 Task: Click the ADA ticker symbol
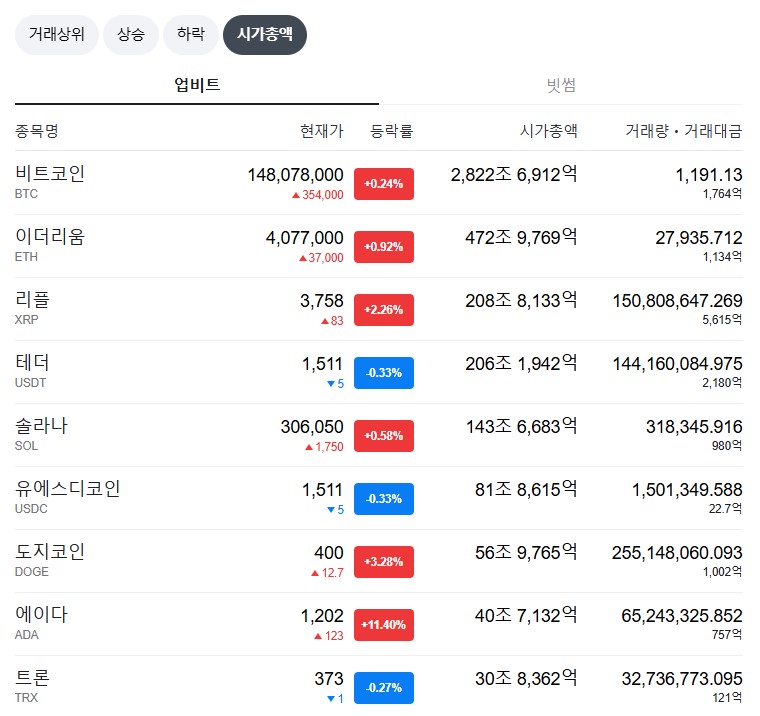[x=27, y=635]
